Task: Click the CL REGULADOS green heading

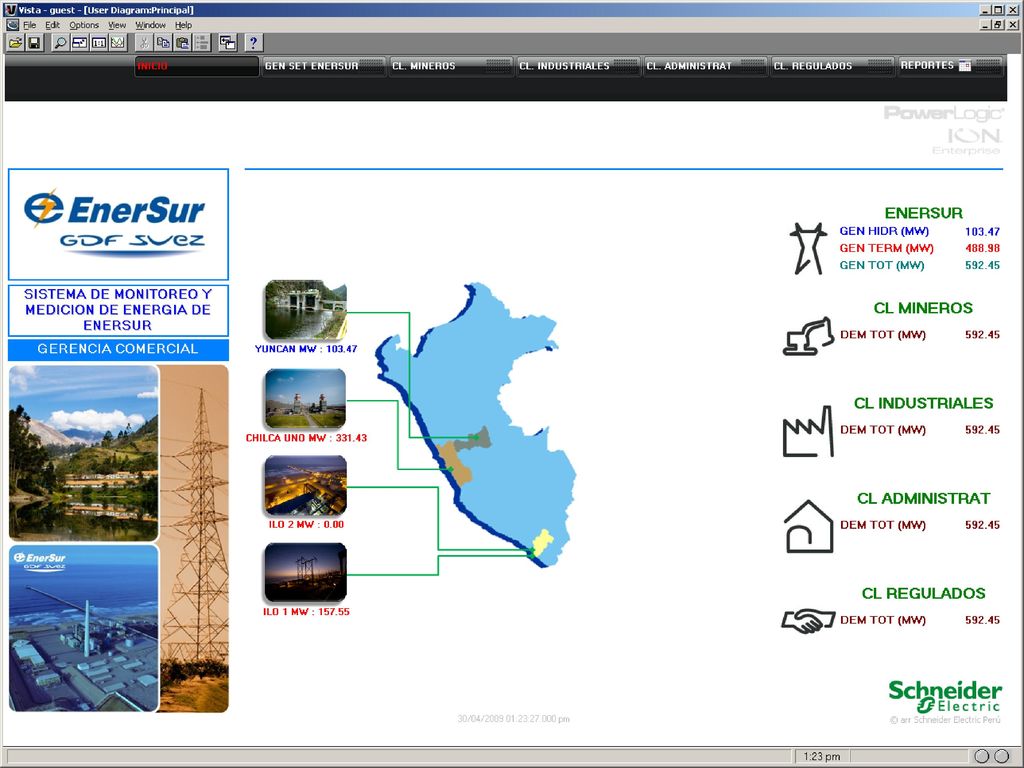Action: [923, 594]
